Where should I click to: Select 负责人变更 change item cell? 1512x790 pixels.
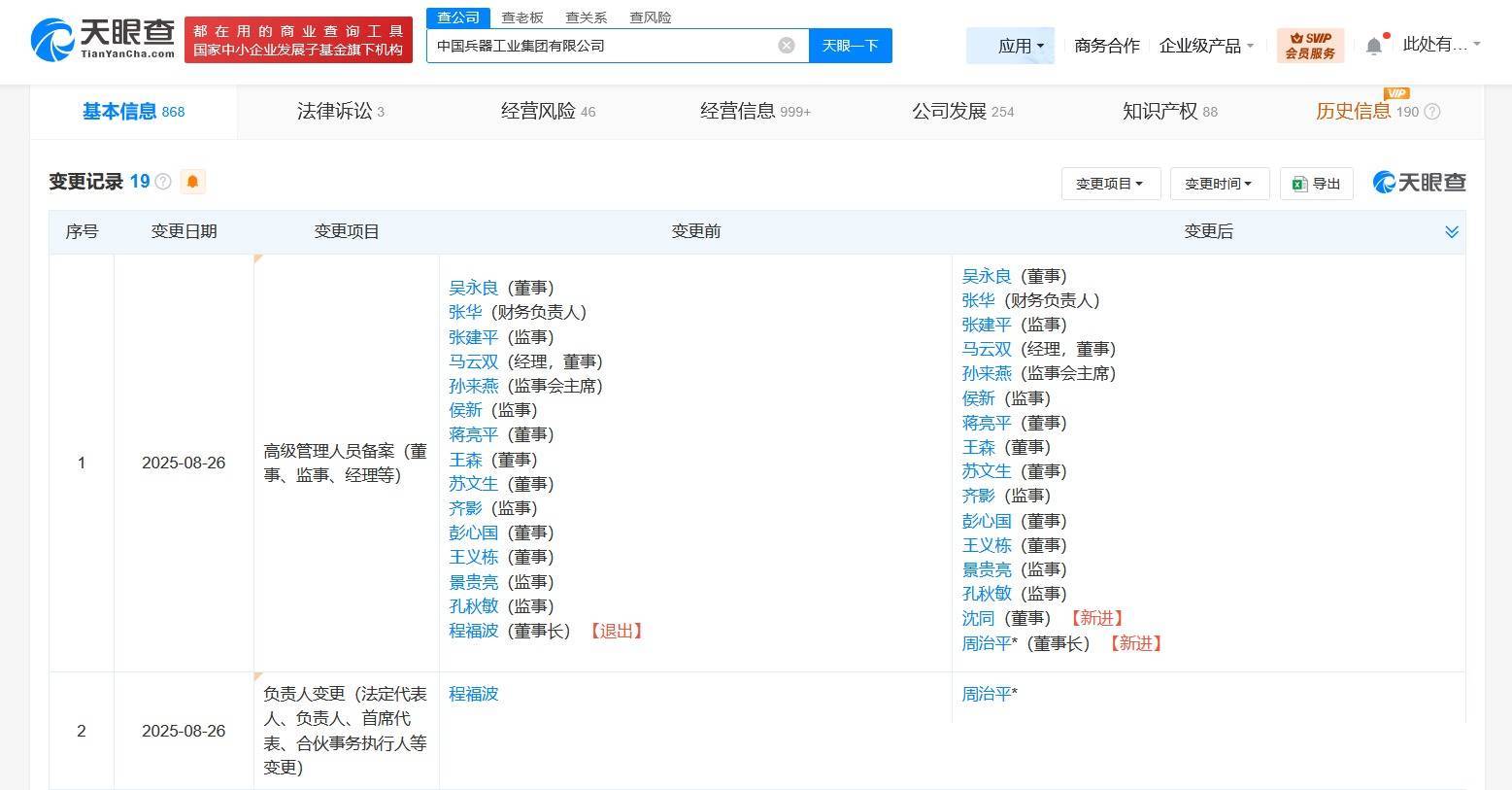tap(346, 731)
